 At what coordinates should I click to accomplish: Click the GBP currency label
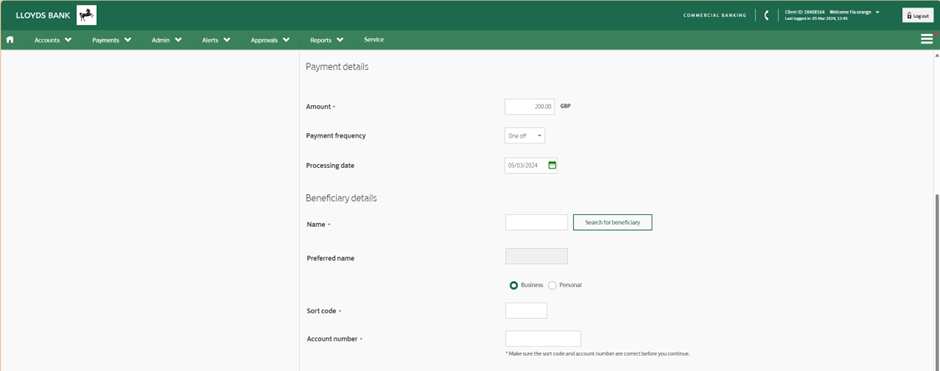coord(565,106)
